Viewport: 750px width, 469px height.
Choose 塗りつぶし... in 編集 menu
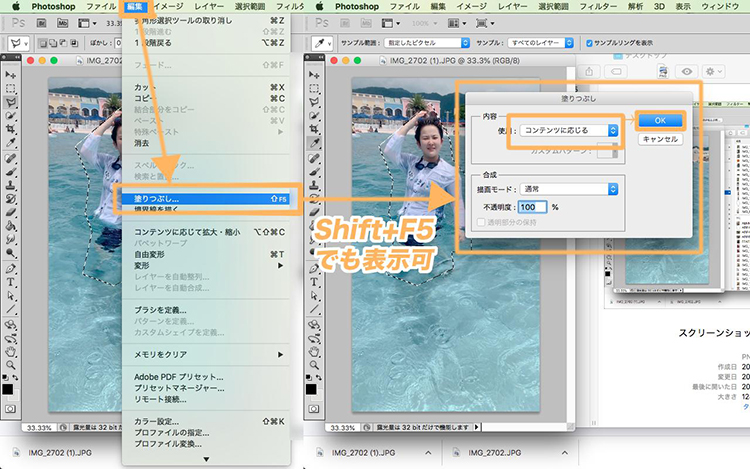[206, 198]
